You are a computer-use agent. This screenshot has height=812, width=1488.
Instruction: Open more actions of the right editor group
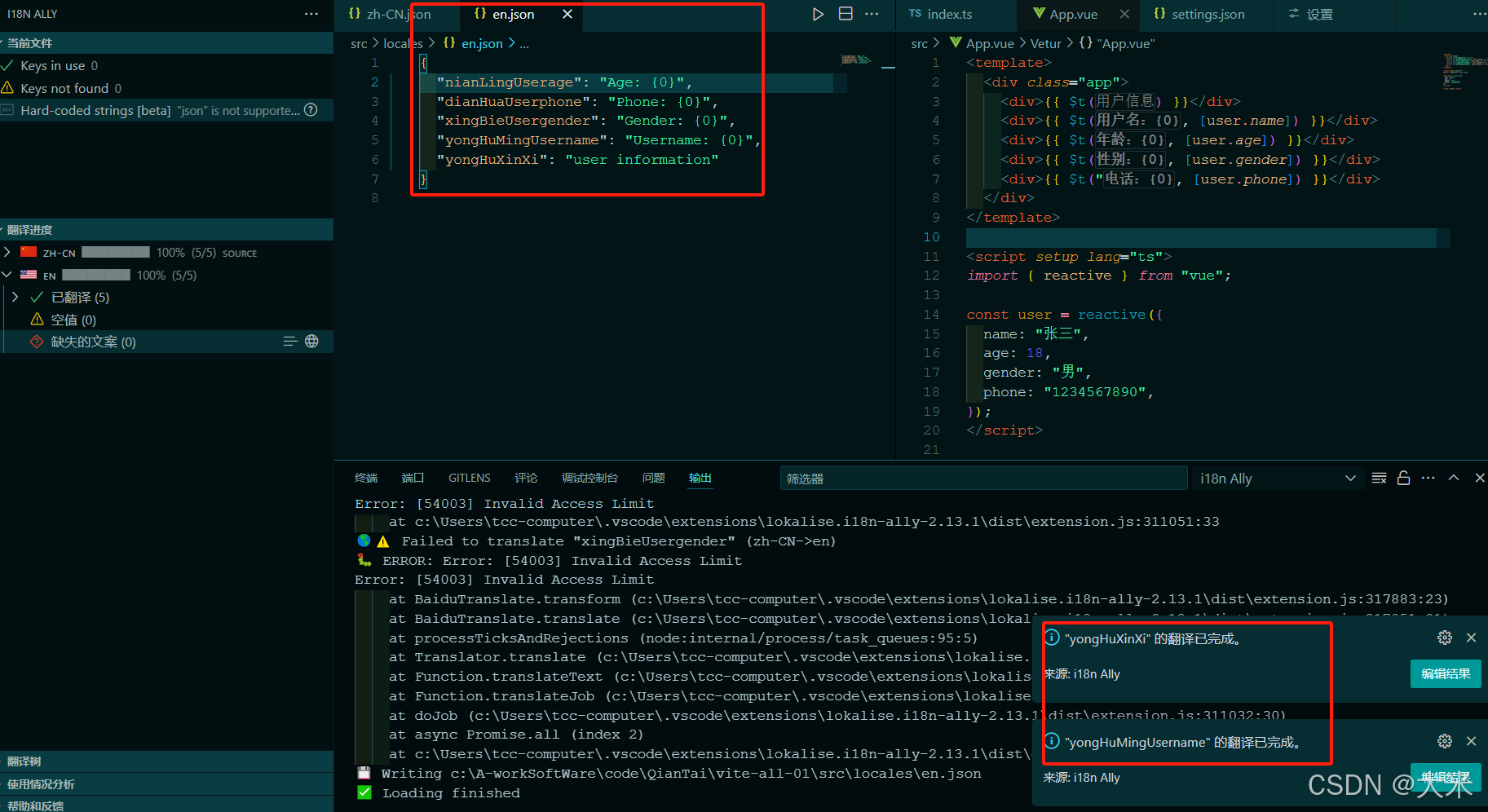click(1479, 14)
